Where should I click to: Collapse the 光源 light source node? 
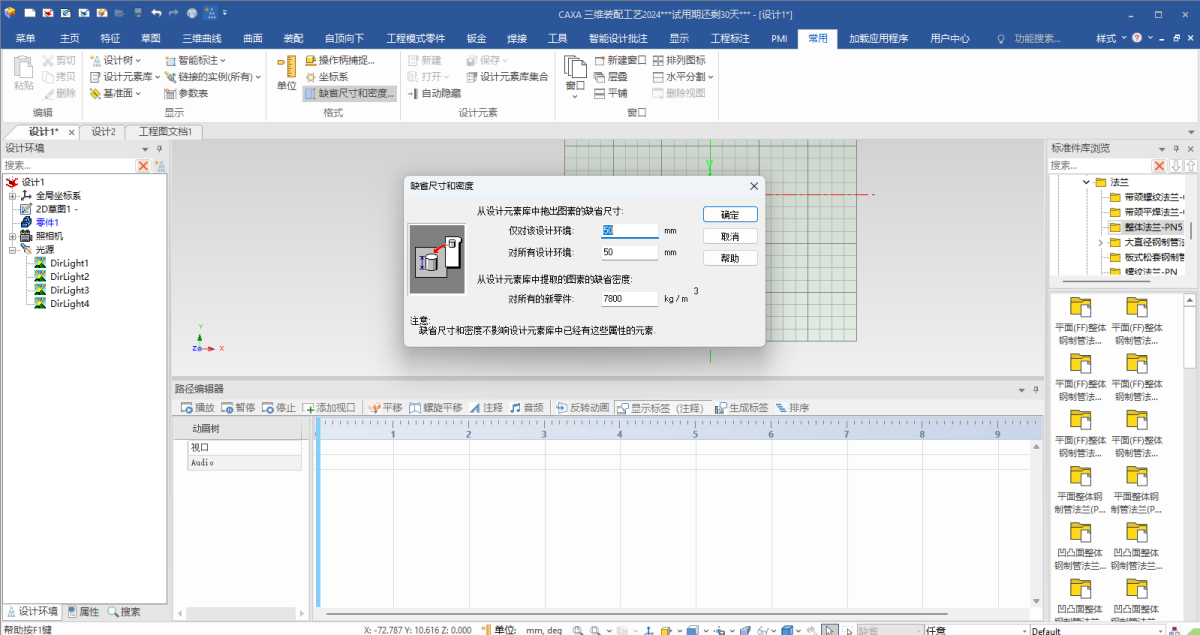[12, 250]
